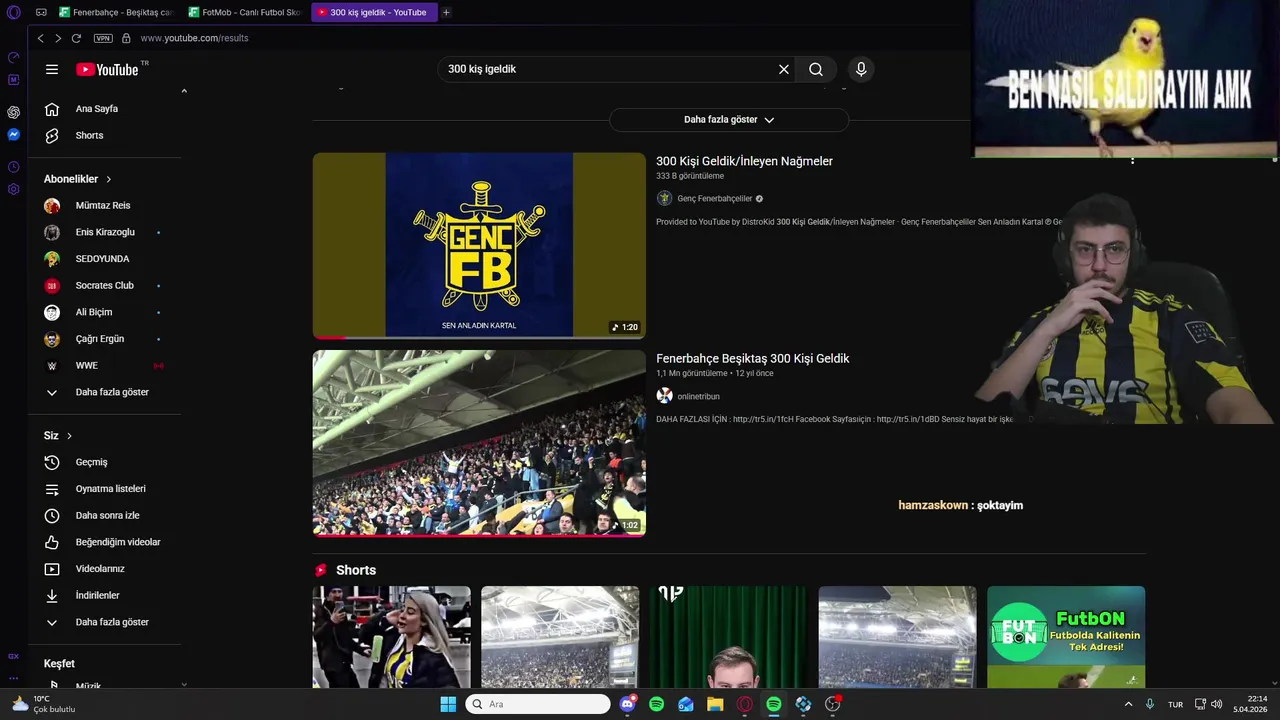Open the YouTube guide hamburger menu
Screen dimensions: 1280x720
(x=52, y=69)
